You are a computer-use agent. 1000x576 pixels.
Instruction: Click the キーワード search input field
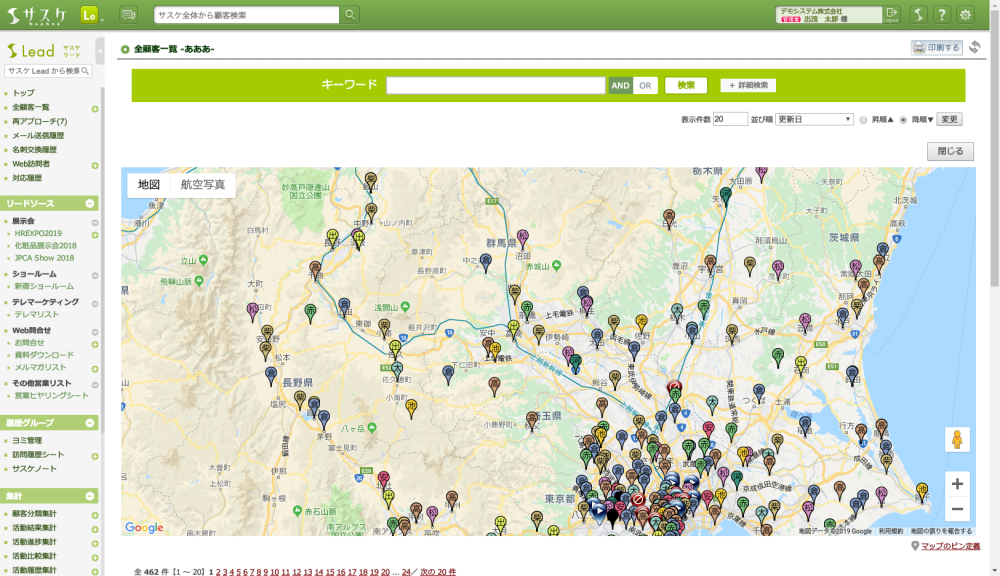495,86
